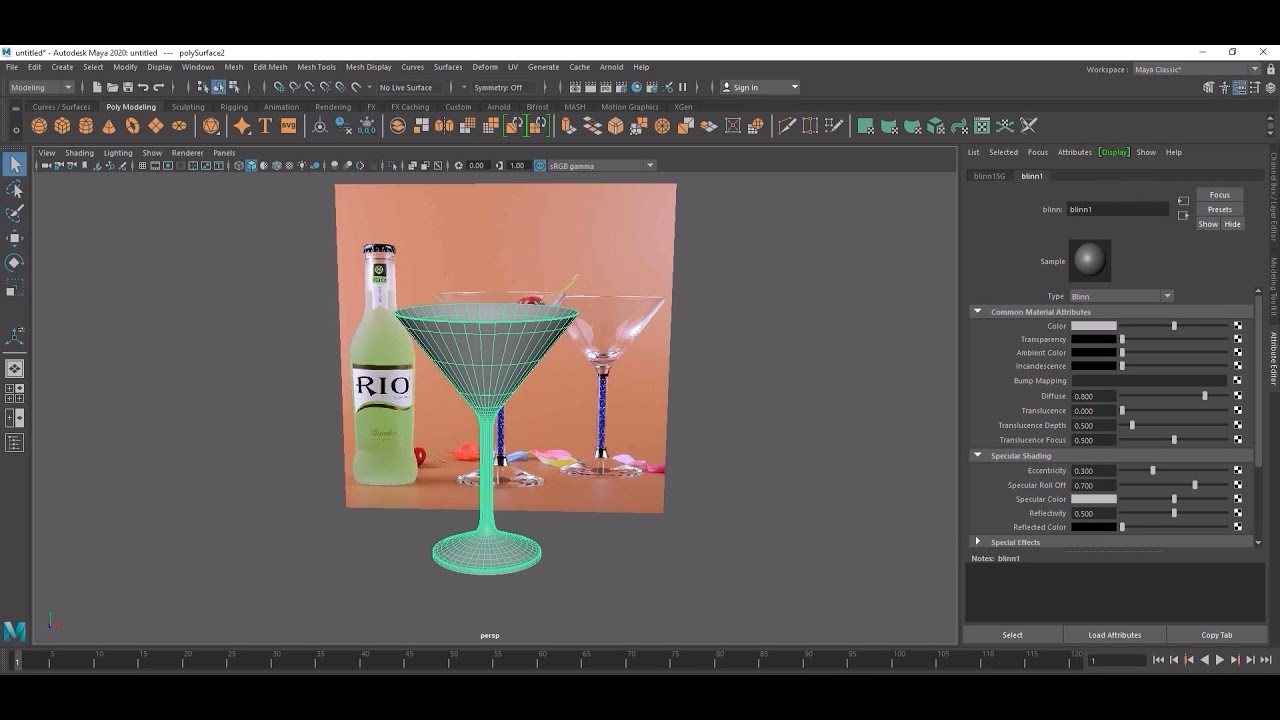Toggle the Modeling Toolkit sidebar icon

(x=1208, y=87)
